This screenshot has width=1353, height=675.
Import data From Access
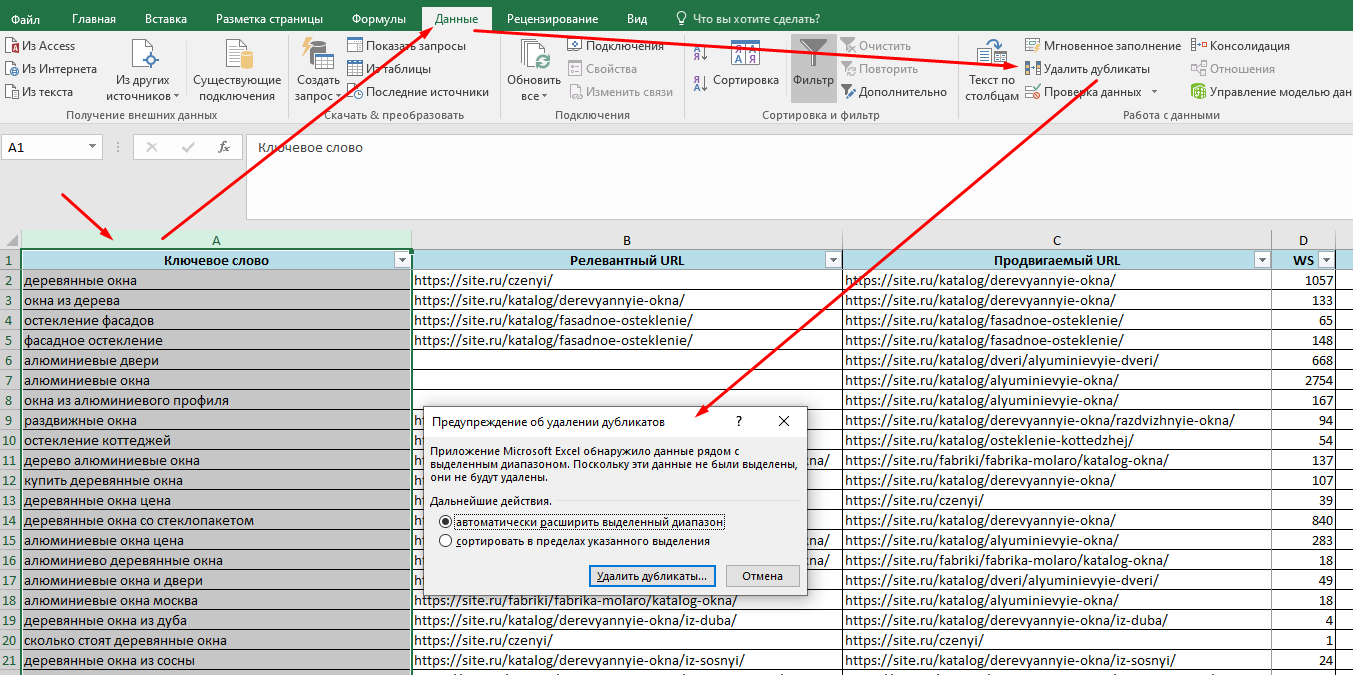[x=40, y=46]
